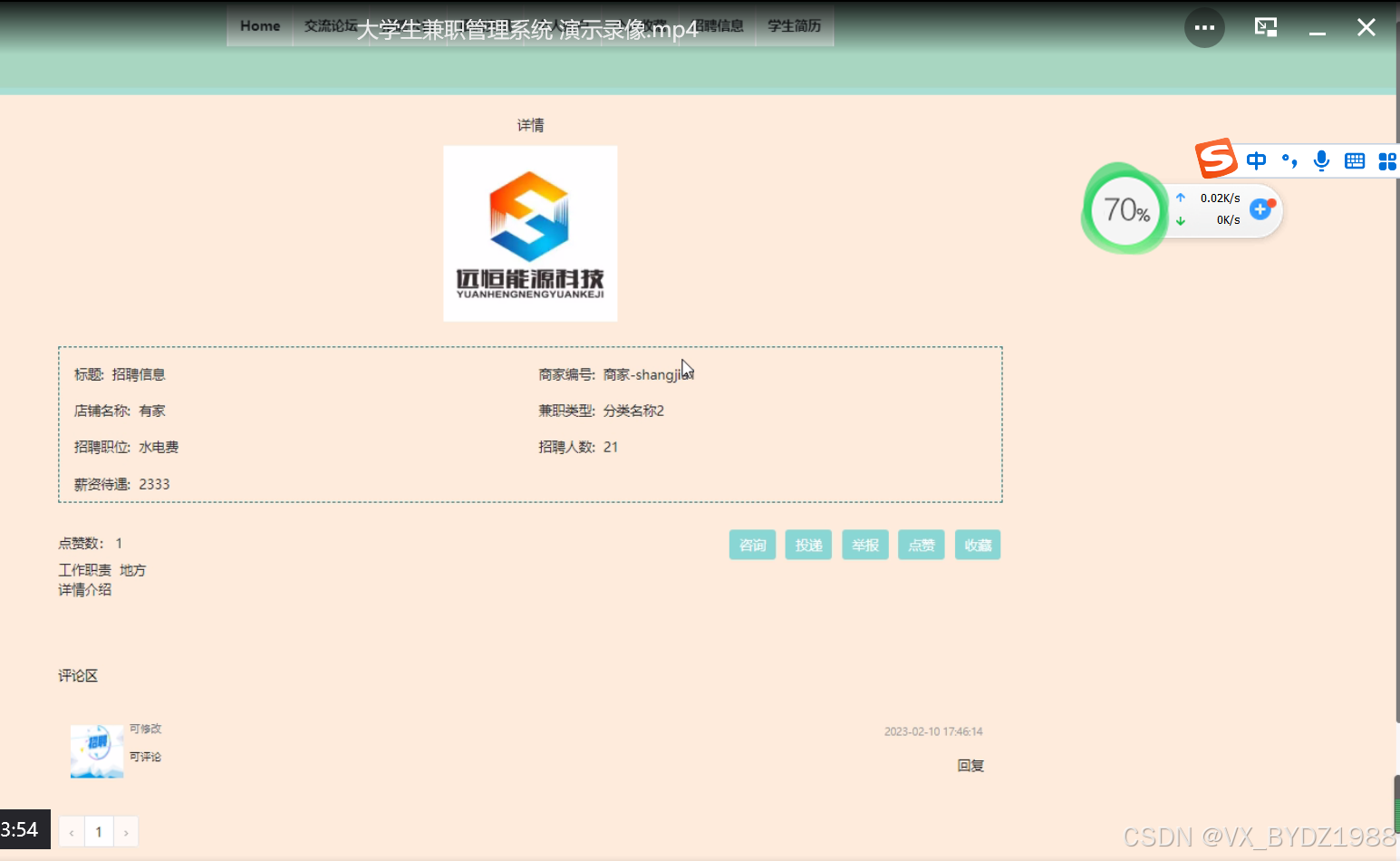Click the 远恒能源科技 company logo image
This screenshot has height=861, width=1400.
[530, 234]
